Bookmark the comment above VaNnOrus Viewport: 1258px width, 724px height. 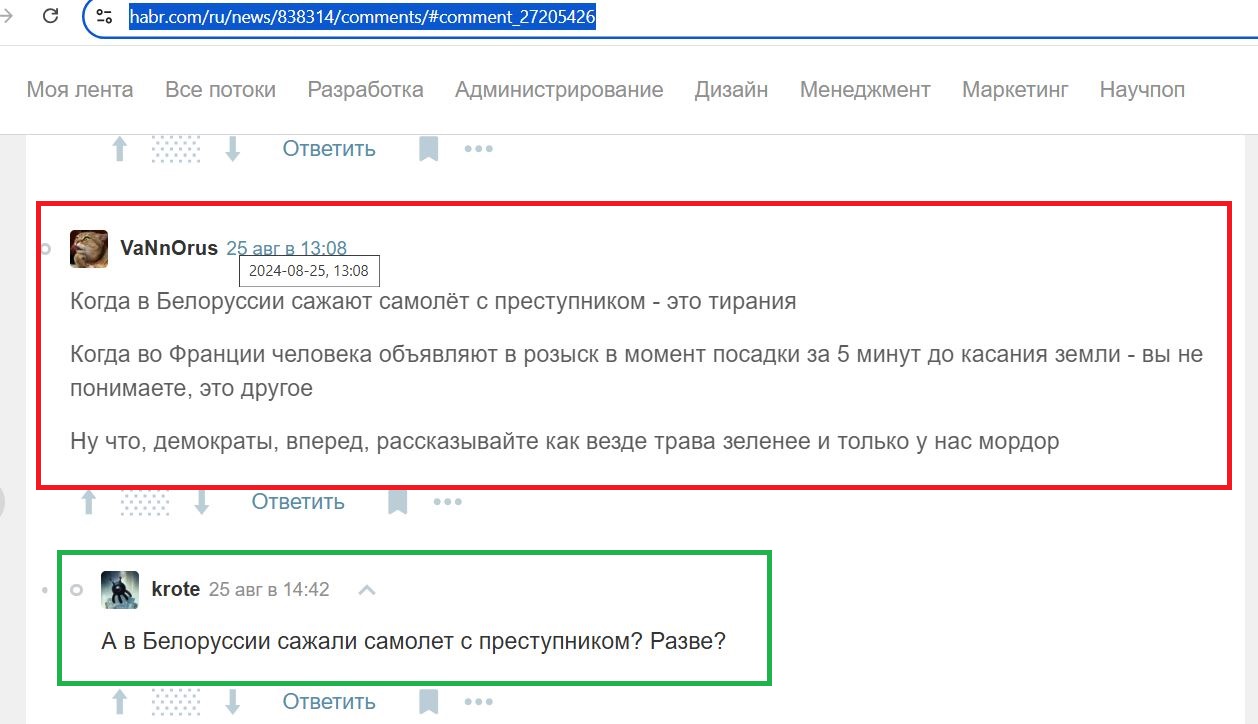[x=429, y=149]
